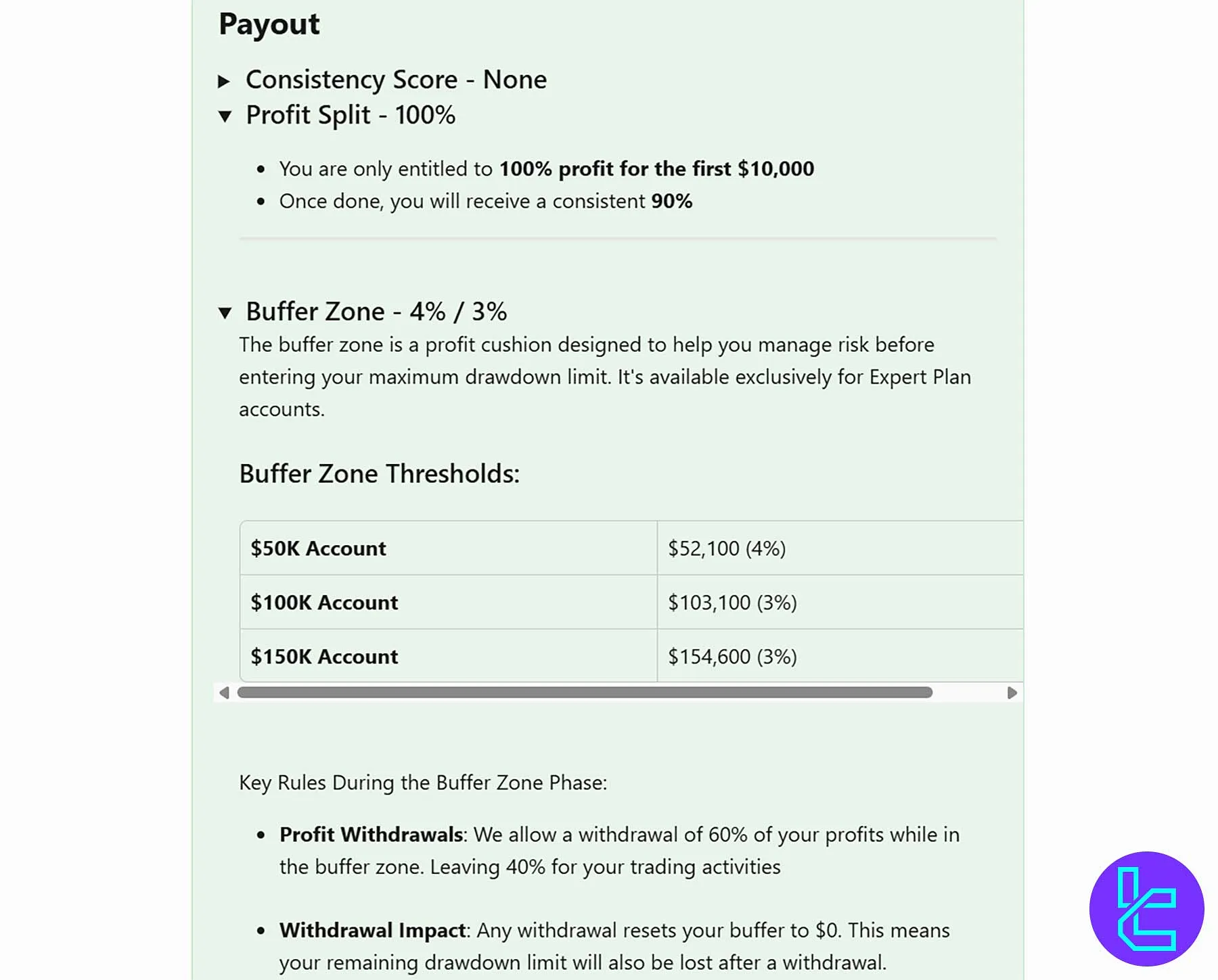Viewport: 1218px width, 980px height.
Task: Click the Buffer Zone Thresholds heading
Action: [379, 474]
